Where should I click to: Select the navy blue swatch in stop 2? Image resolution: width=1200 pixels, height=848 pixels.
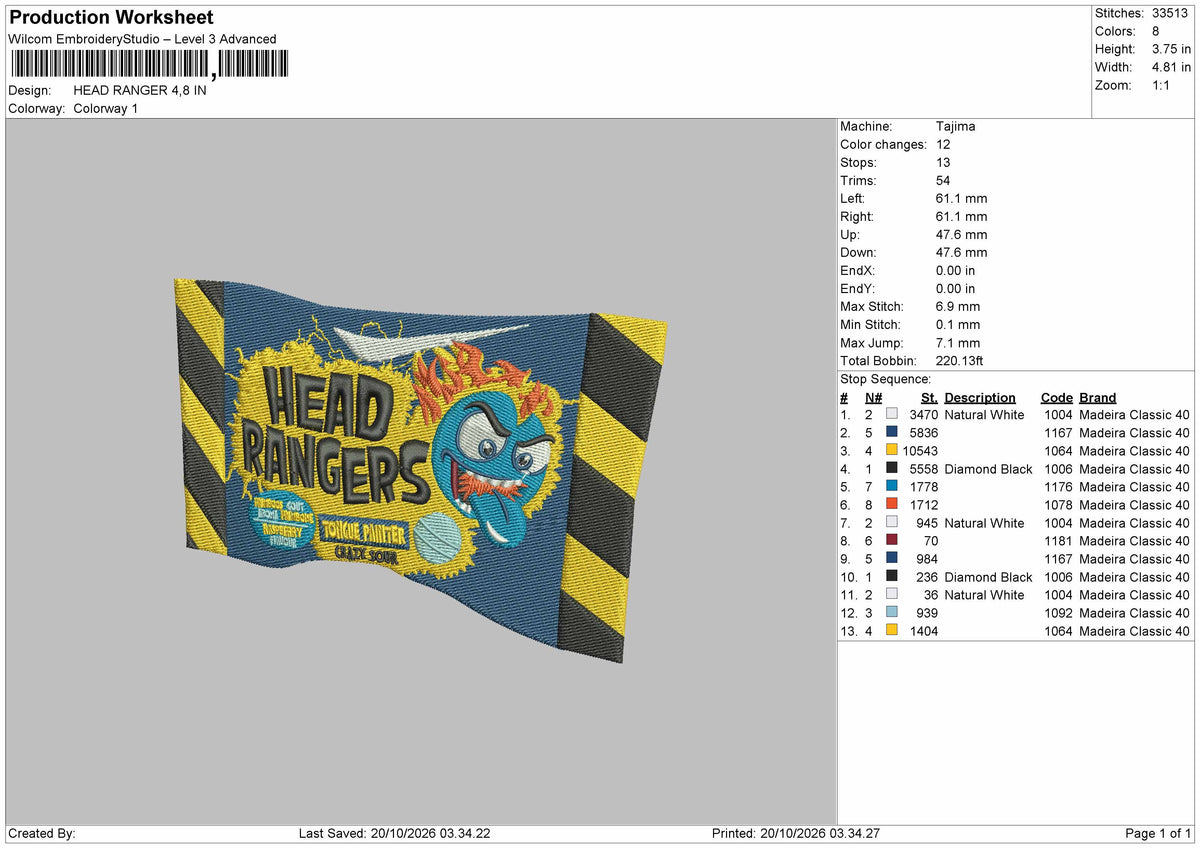pos(891,432)
